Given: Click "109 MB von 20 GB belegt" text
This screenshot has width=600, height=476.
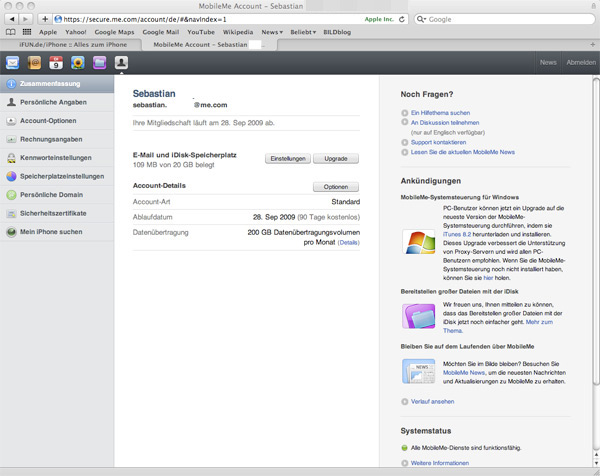Looking at the screenshot, I should (173, 165).
